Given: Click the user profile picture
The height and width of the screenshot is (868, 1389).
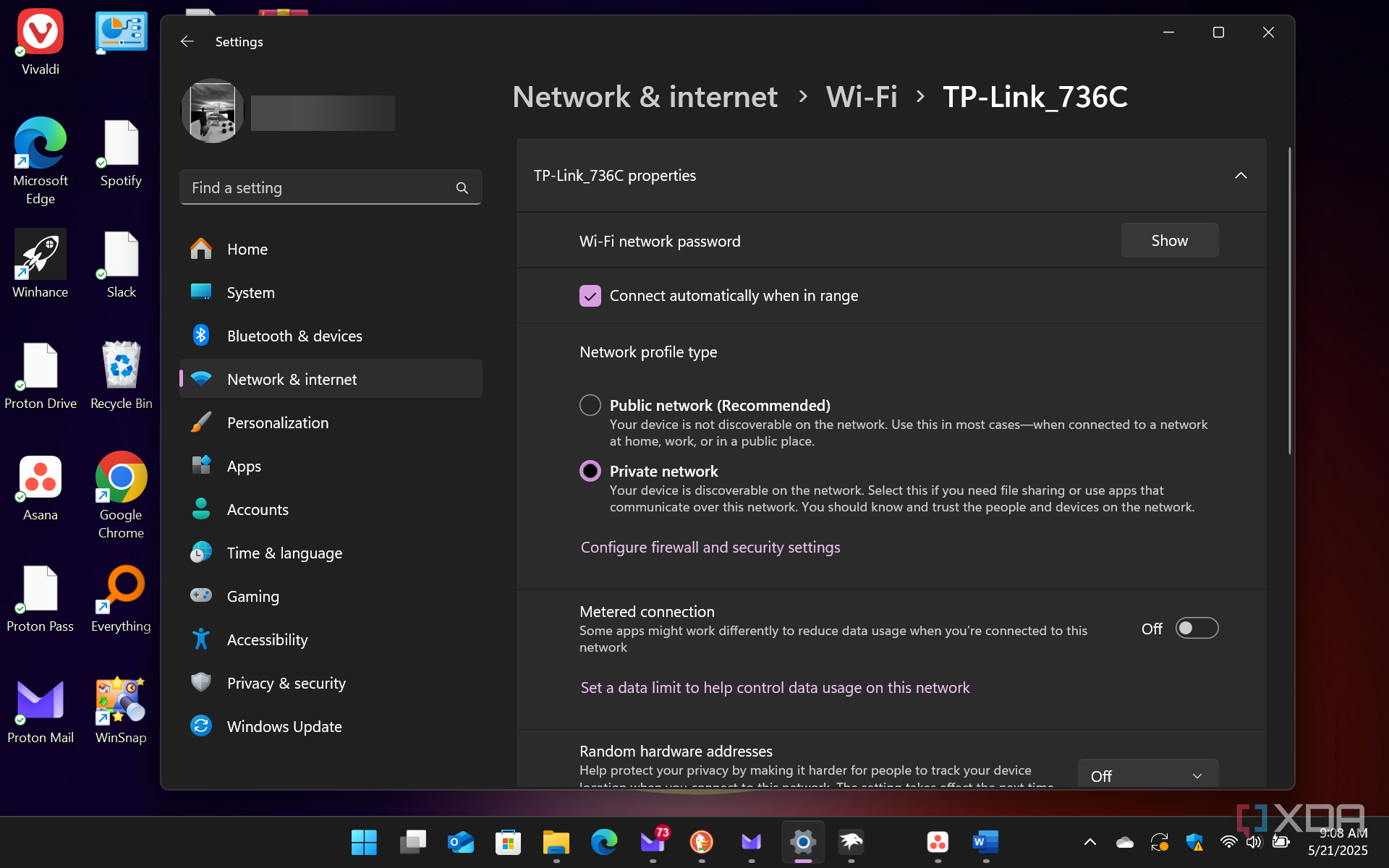Looking at the screenshot, I should (212, 111).
